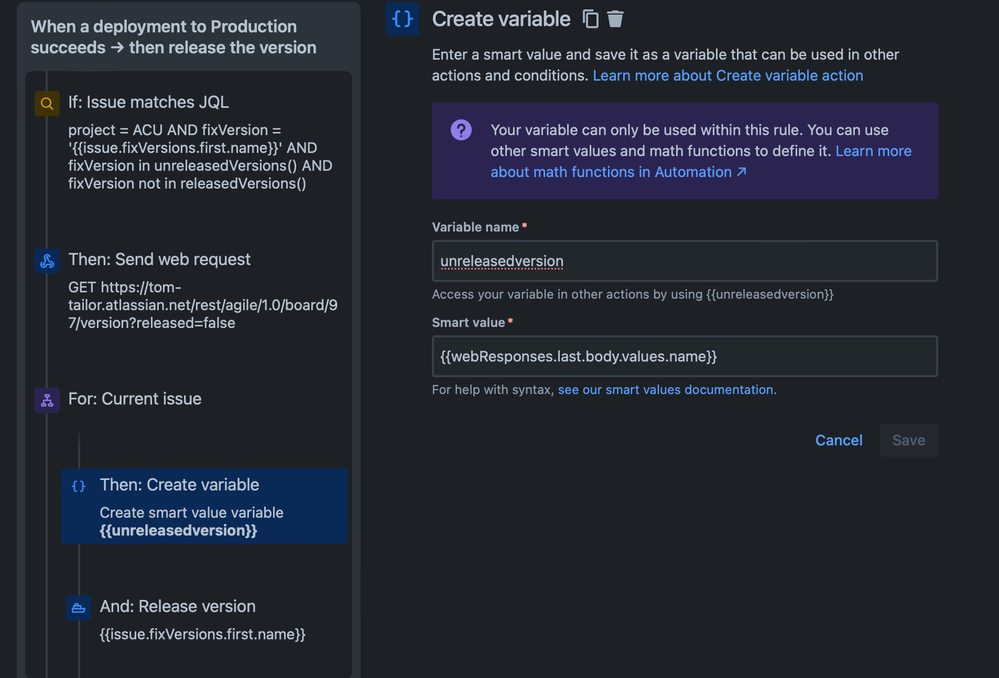
Task: Open the smart values documentation link
Action: (667, 390)
